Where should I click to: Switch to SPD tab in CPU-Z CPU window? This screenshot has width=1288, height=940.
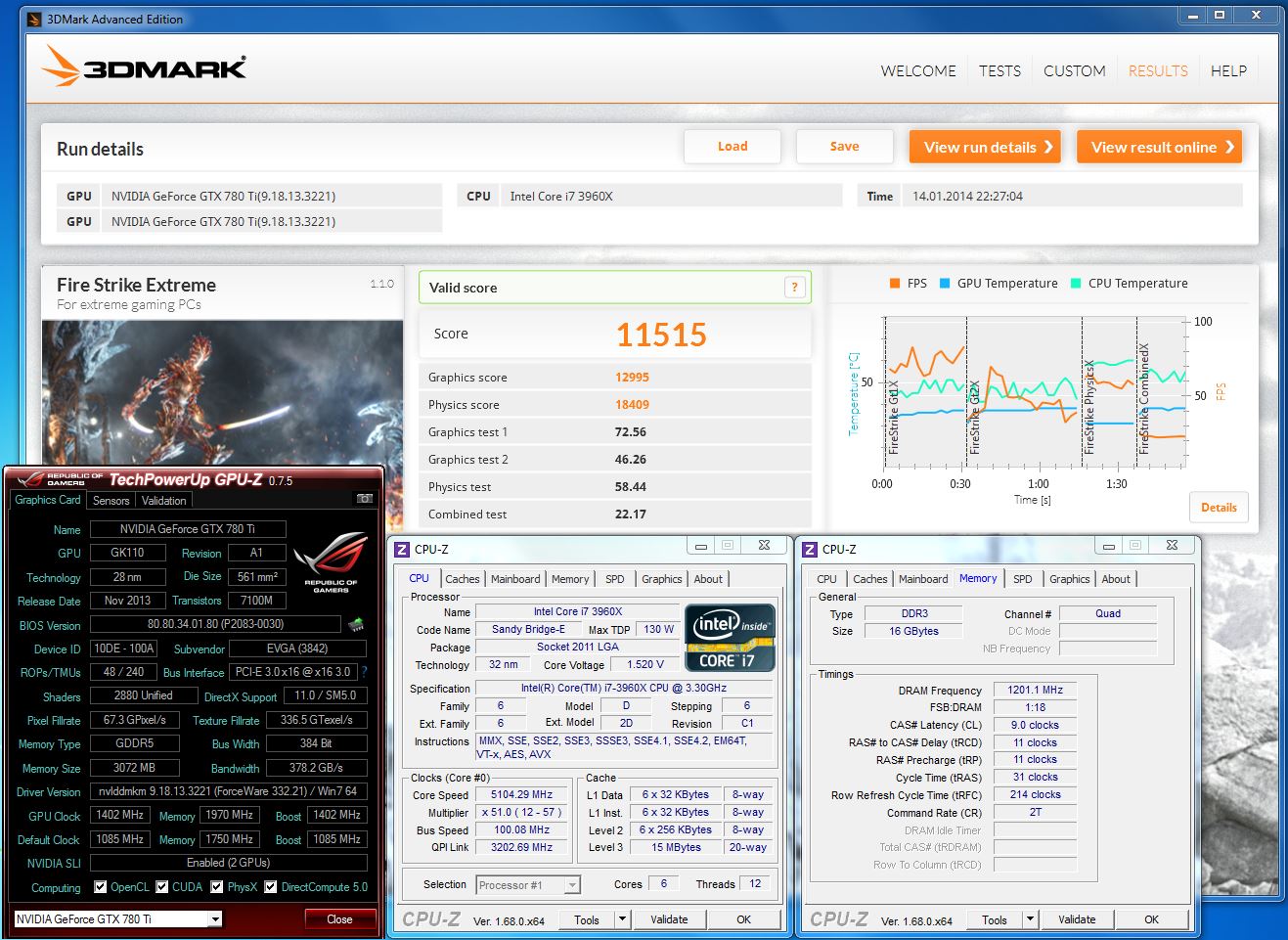pos(615,579)
